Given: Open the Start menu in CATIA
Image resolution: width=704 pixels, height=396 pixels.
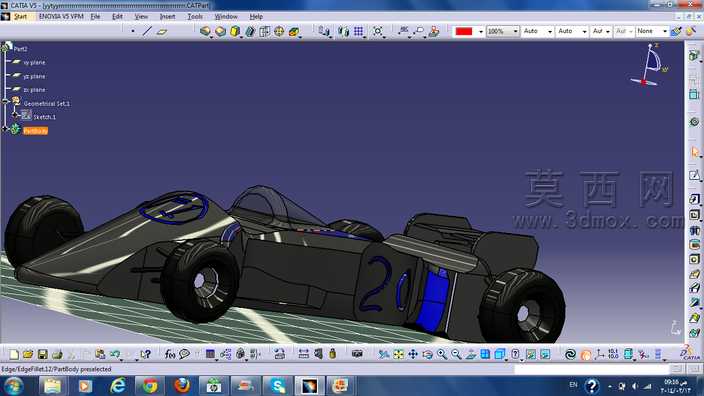Looking at the screenshot, I should 20,17.
